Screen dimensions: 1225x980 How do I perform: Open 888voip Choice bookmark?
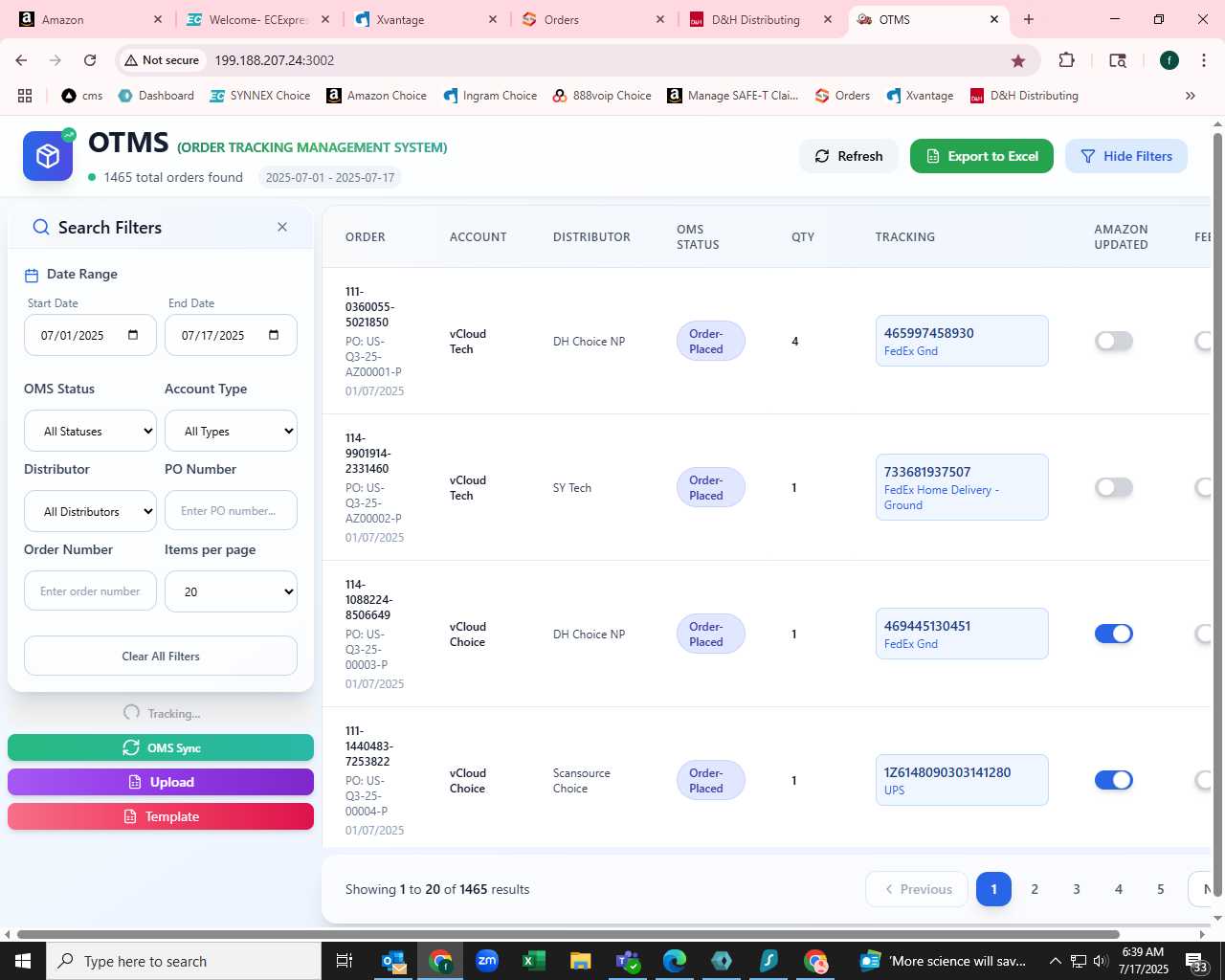602,96
